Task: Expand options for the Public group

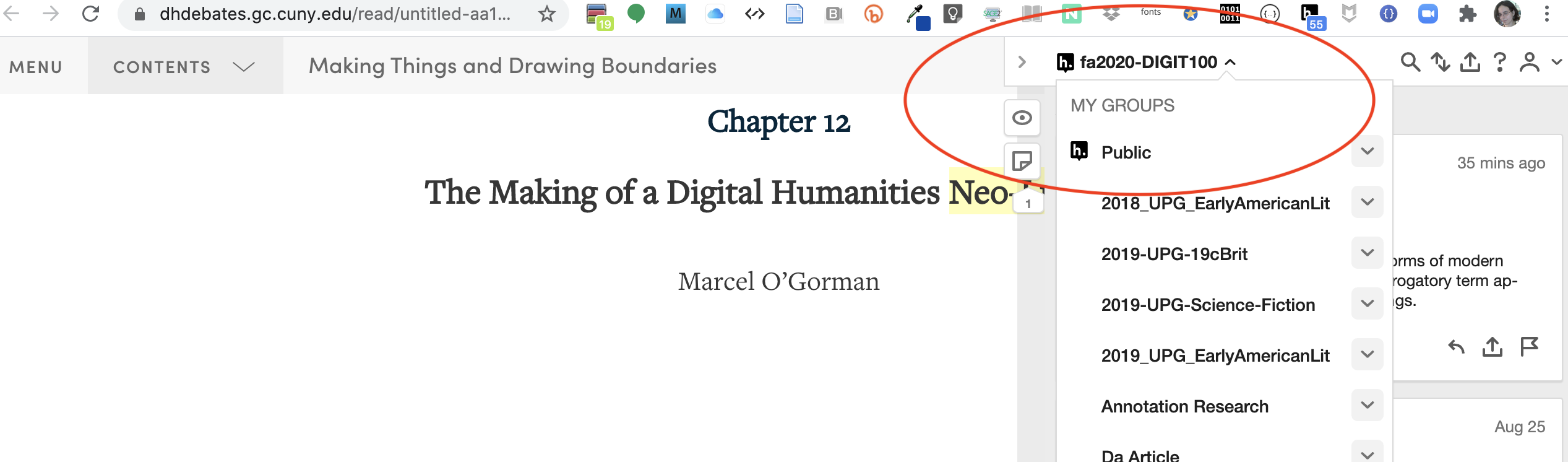Action: point(1367,152)
